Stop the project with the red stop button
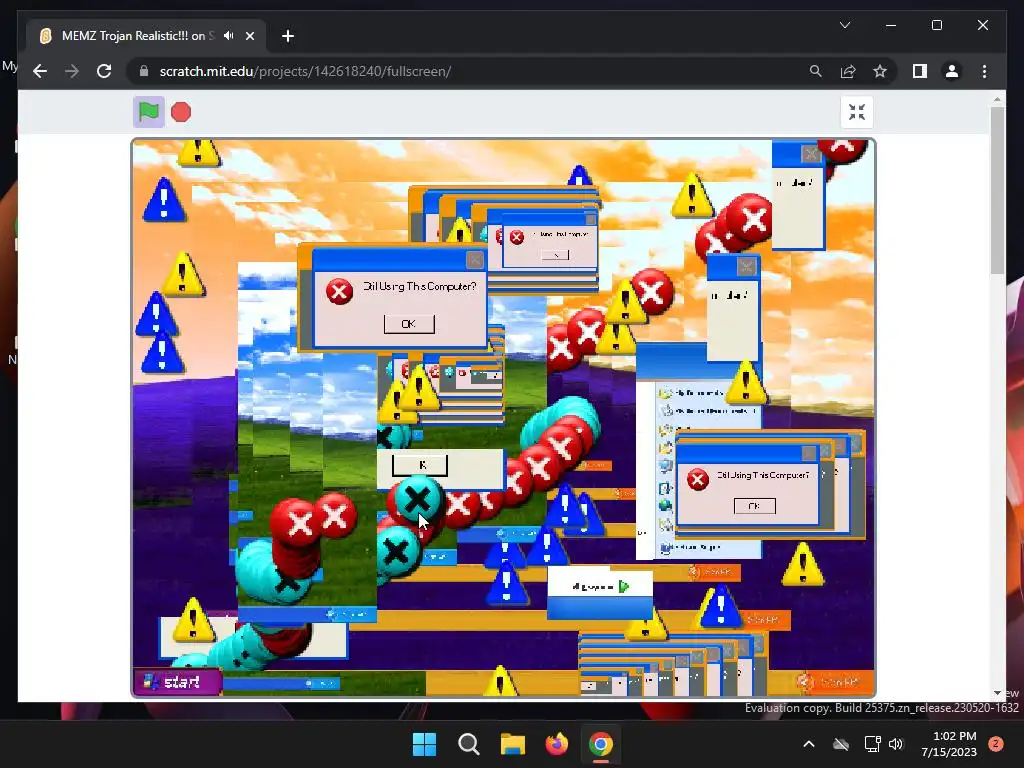 coord(181,112)
